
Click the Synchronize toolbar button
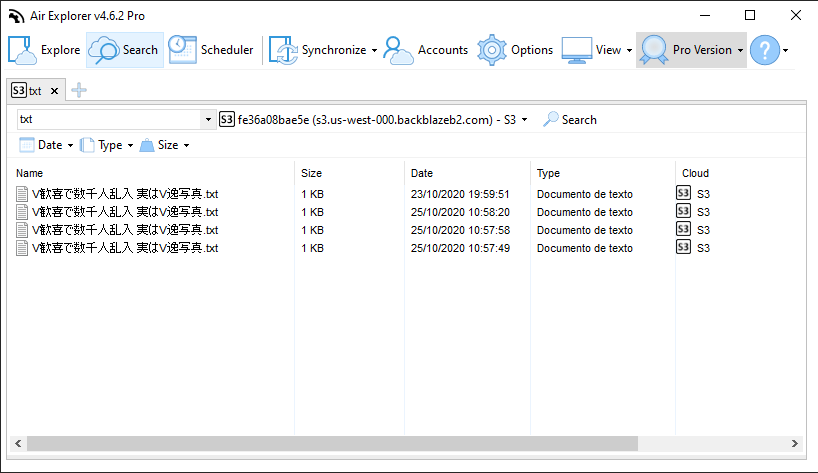point(317,50)
